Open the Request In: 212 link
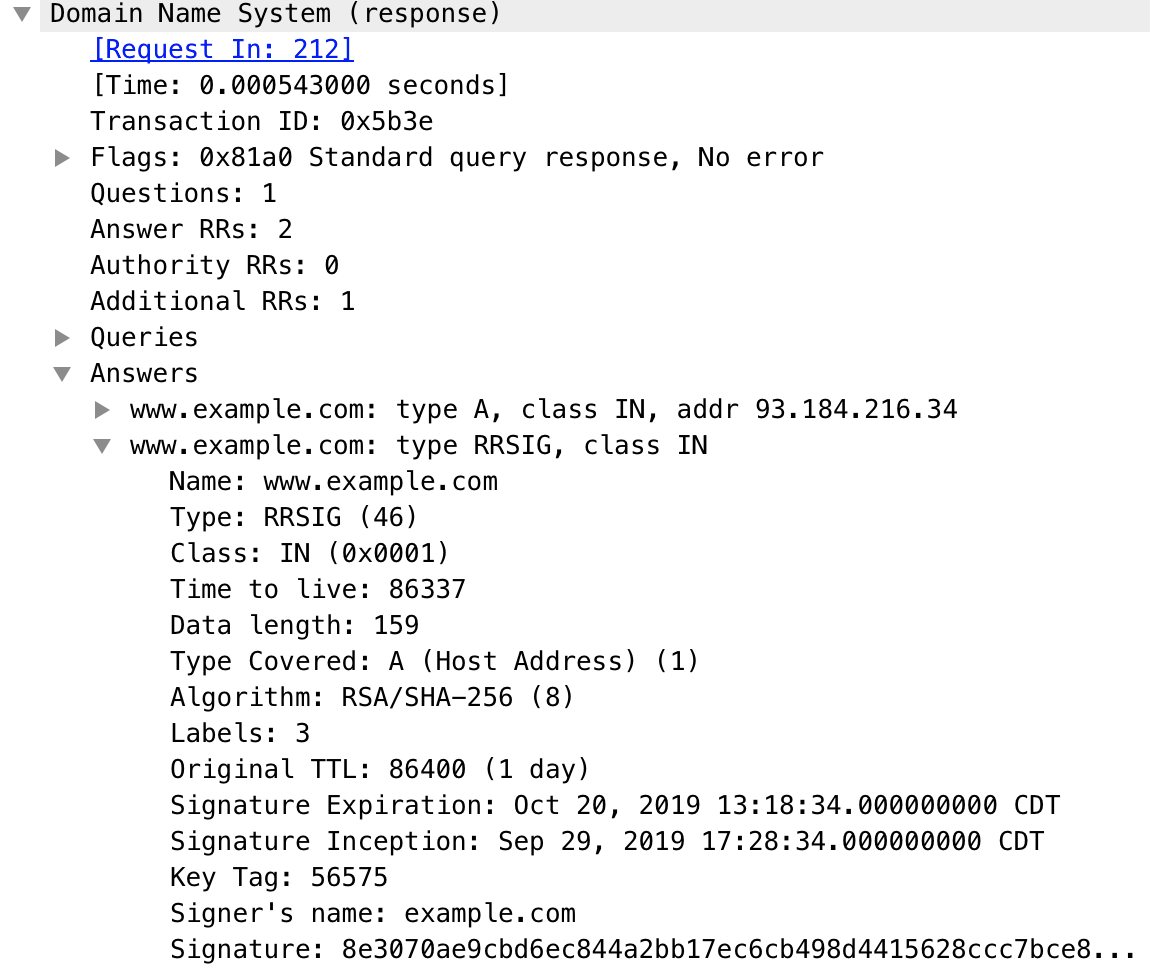The width and height of the screenshot is (1150, 974). tap(222, 49)
